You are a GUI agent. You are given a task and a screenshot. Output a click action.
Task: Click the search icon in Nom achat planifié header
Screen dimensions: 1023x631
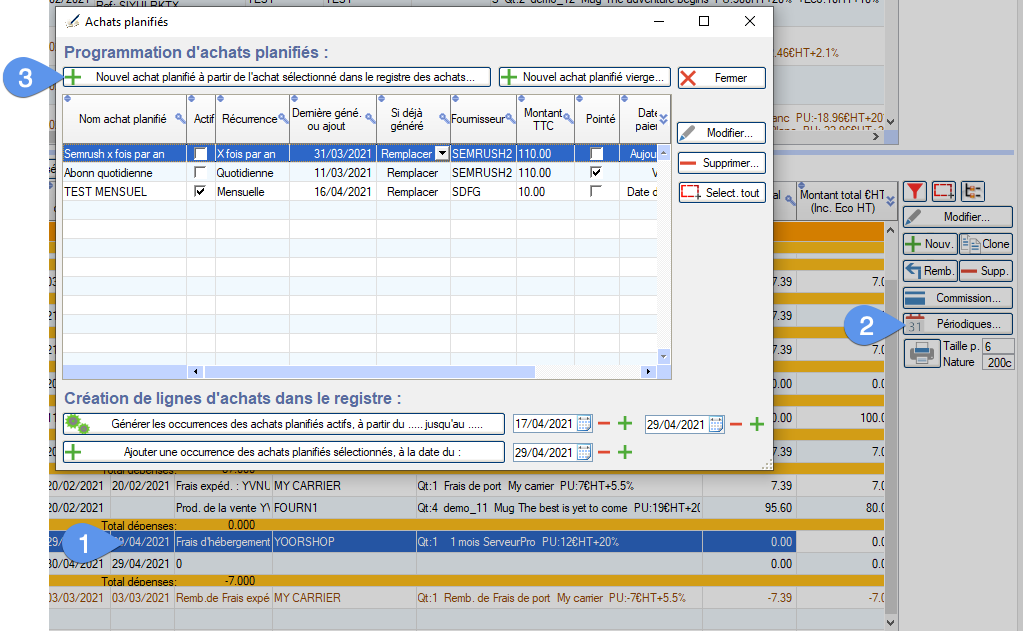(180, 119)
